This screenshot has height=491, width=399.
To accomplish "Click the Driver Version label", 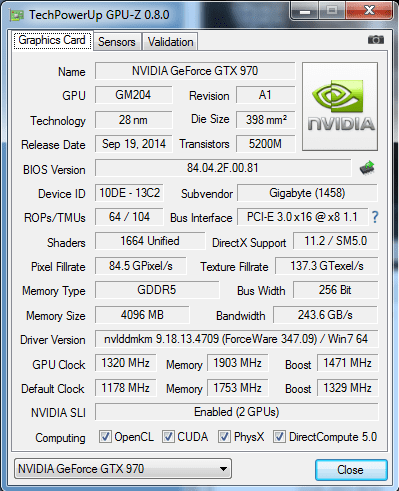I will point(53,340).
